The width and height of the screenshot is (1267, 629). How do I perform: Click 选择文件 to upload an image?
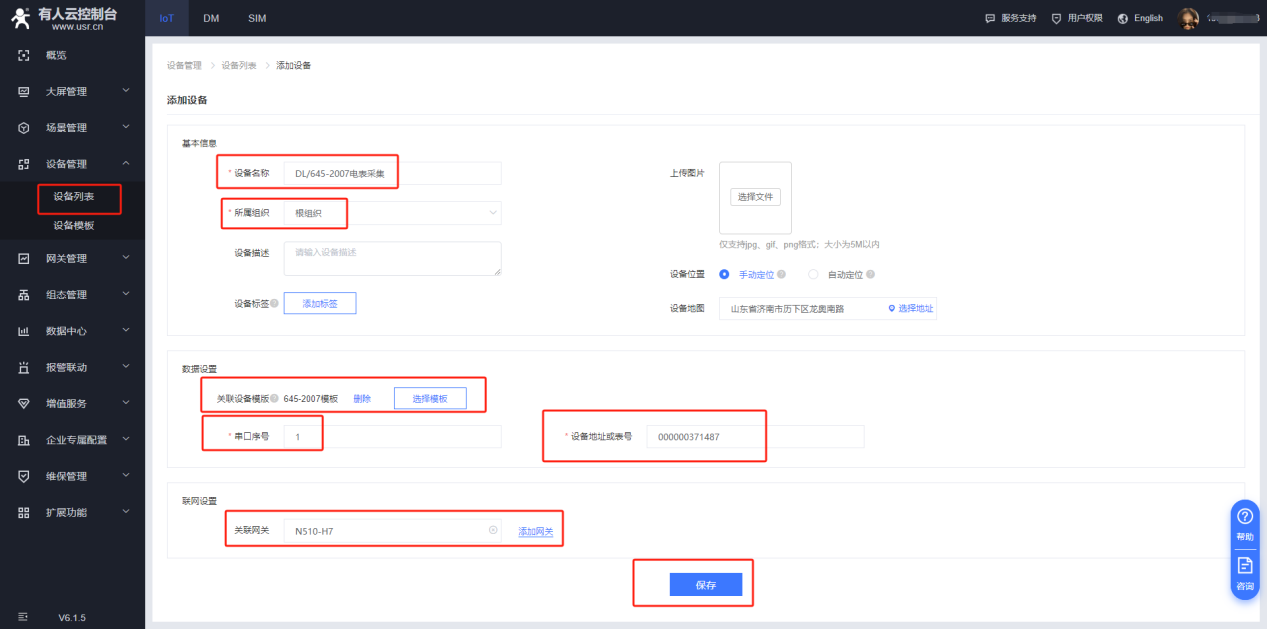tap(755, 197)
